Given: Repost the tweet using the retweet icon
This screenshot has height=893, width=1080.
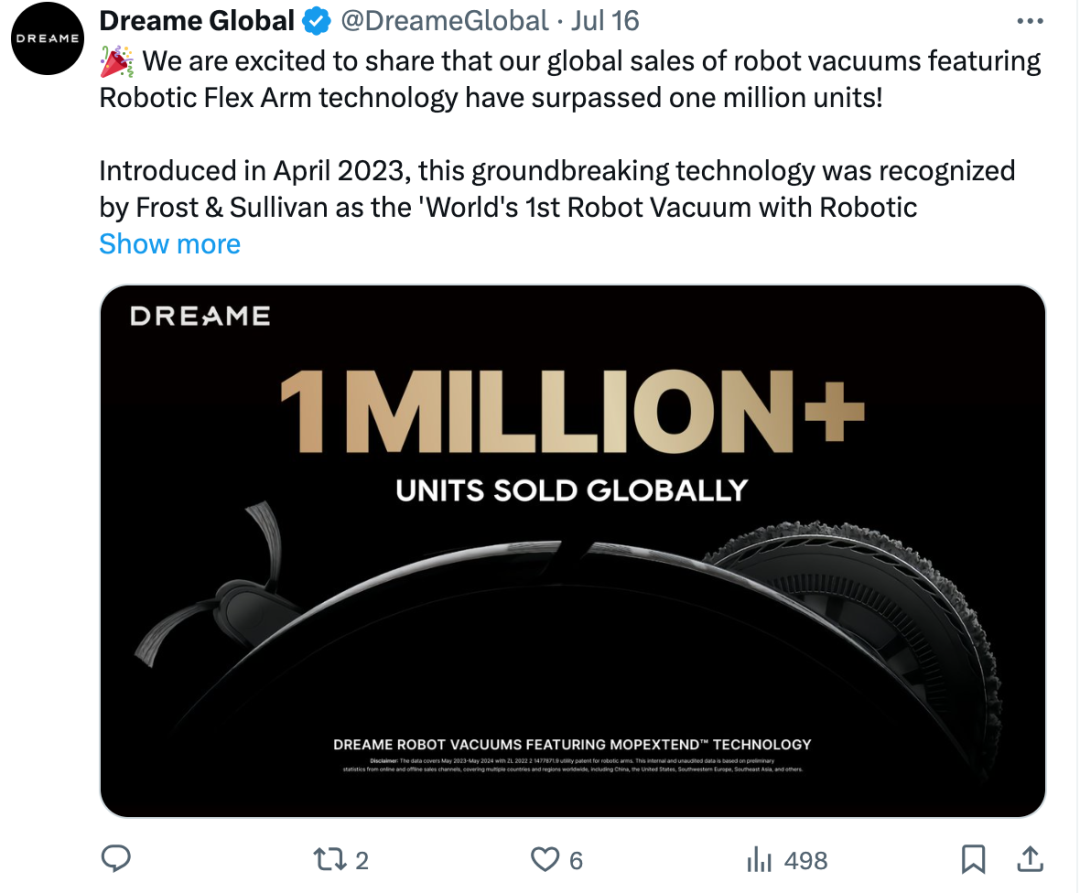Looking at the screenshot, I should (328, 859).
